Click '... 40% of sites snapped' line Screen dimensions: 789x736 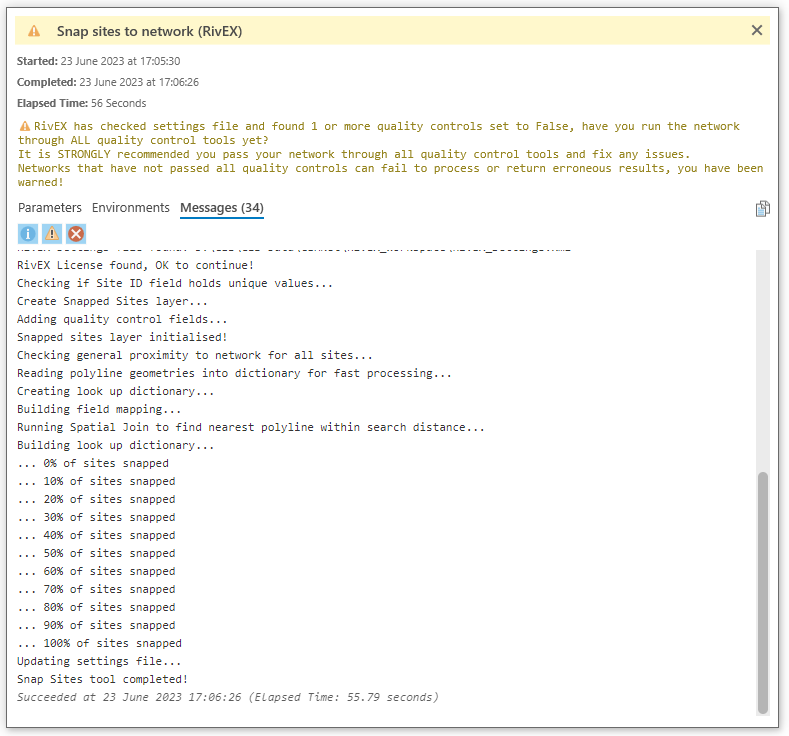(96, 535)
